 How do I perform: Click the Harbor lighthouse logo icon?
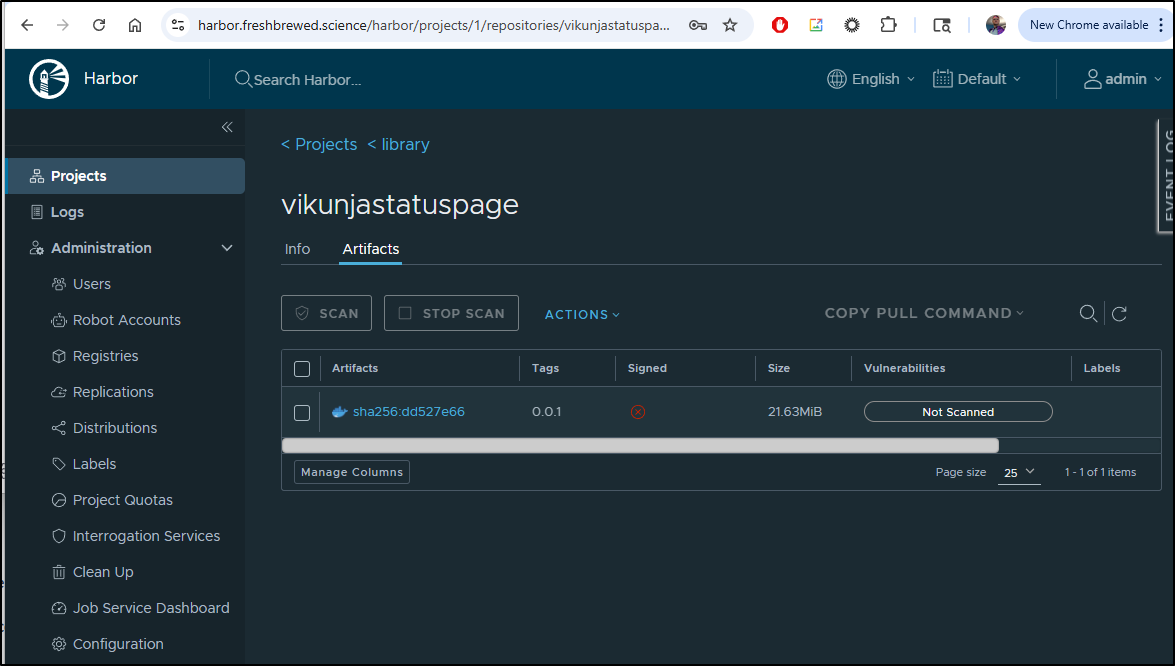(49, 79)
